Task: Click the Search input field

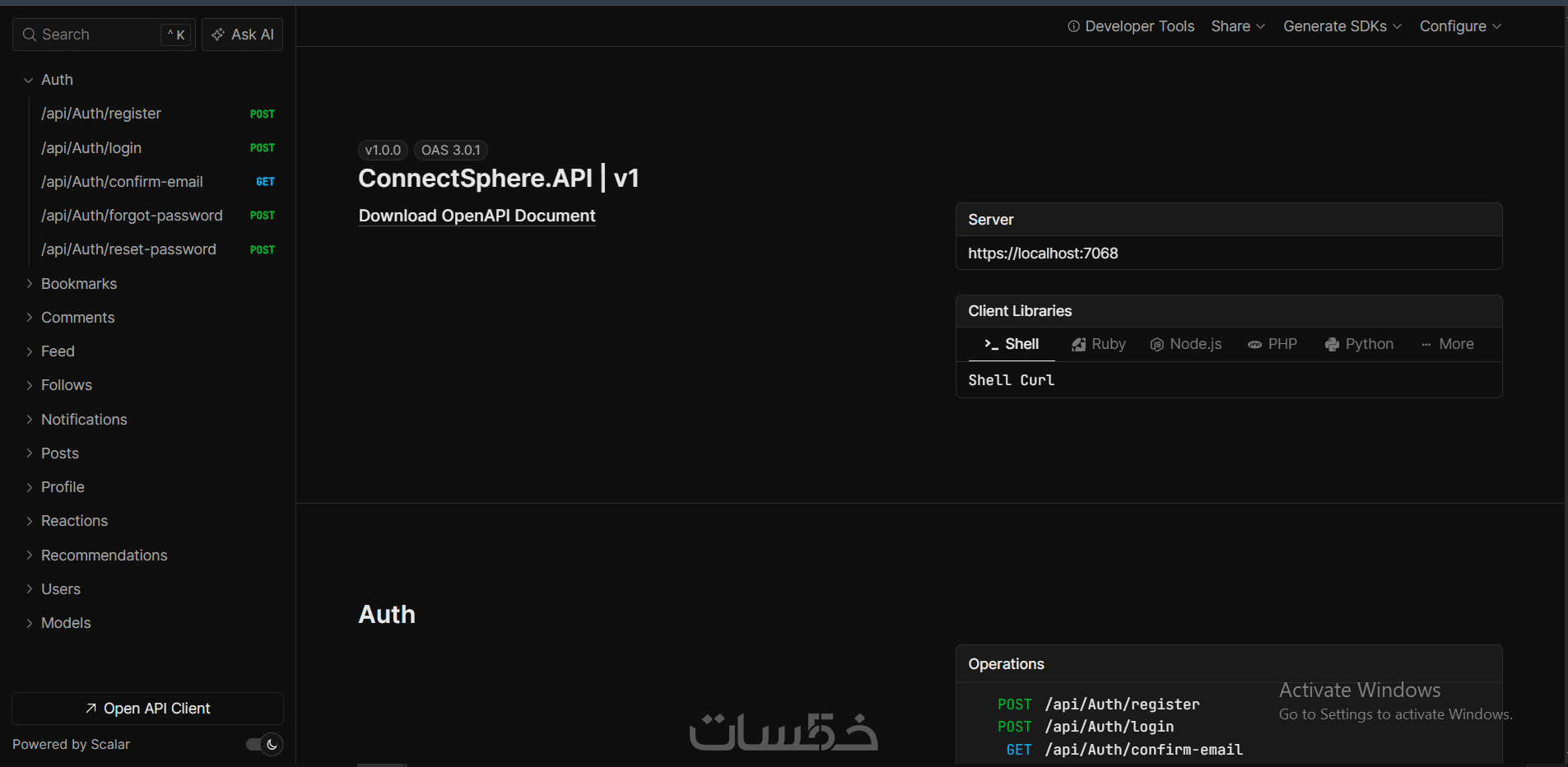Action: pyautogui.click(x=104, y=35)
